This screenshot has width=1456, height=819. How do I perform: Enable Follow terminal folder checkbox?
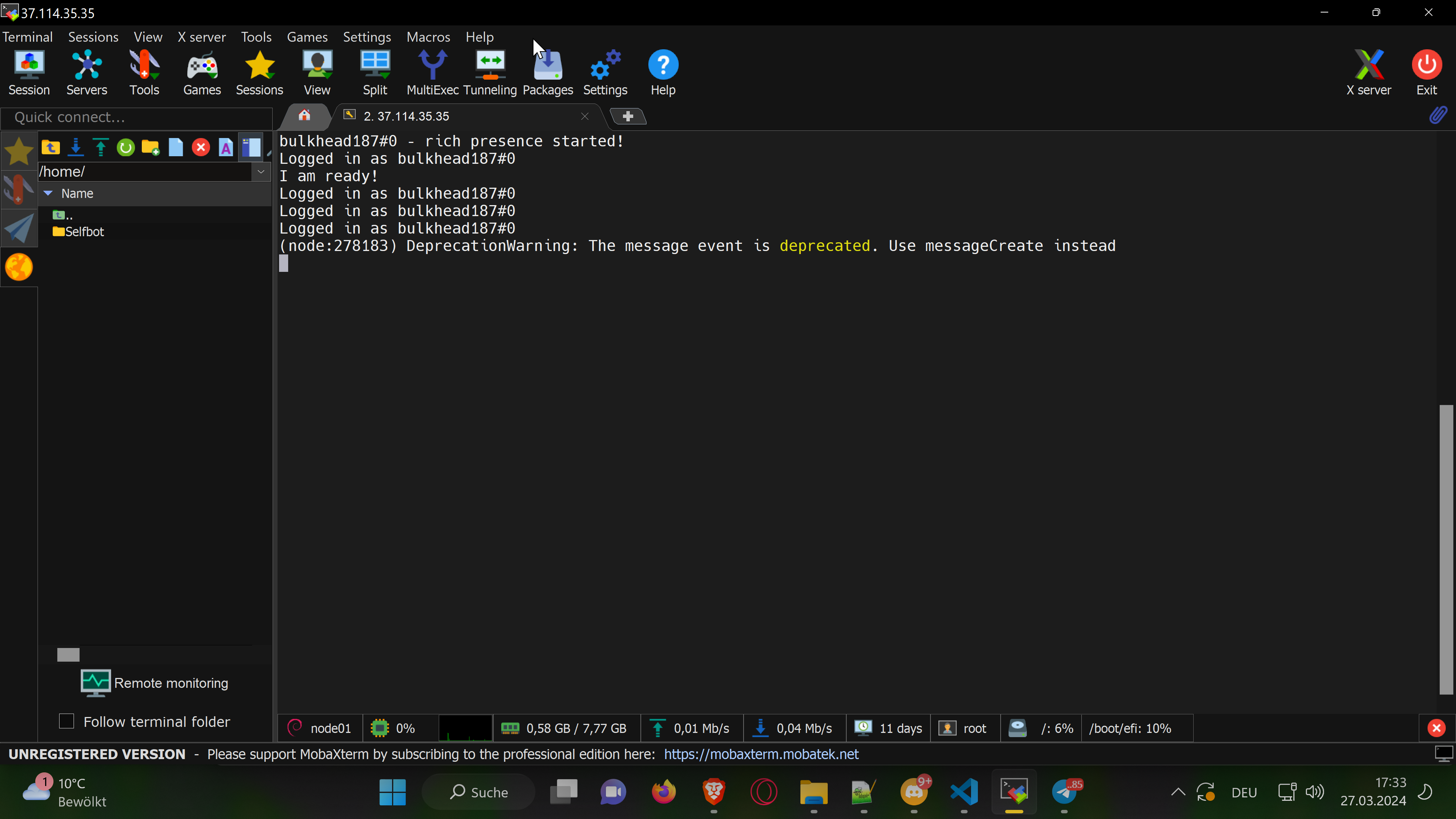[67, 721]
